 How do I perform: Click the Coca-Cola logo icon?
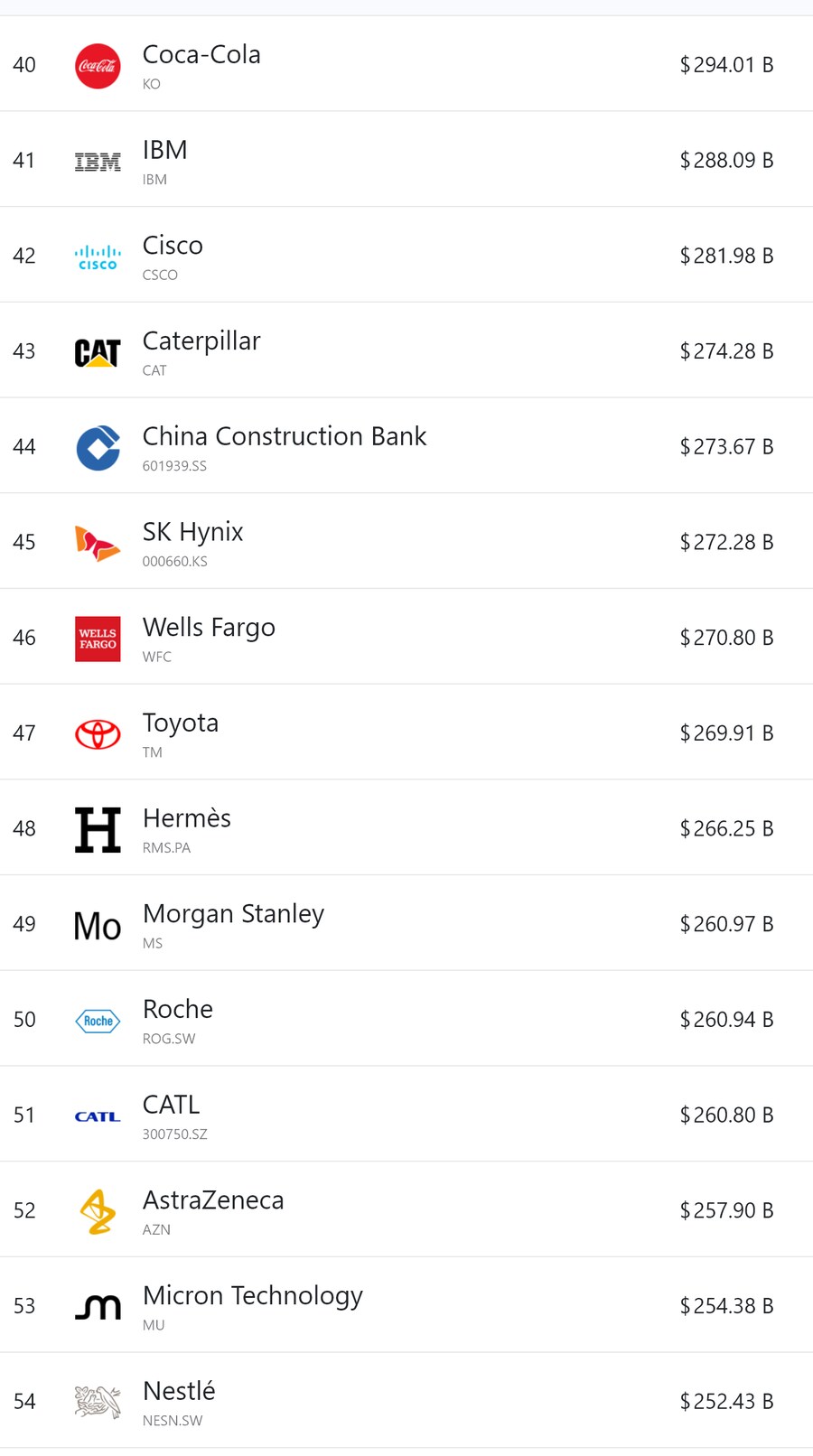(98, 66)
